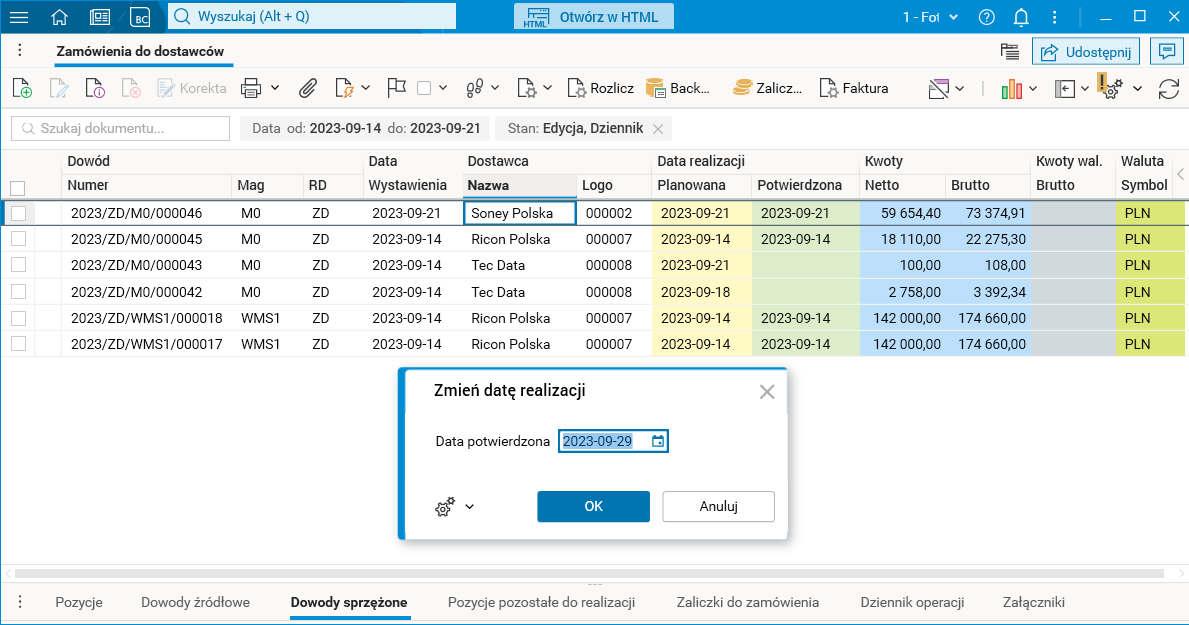Check the row for 2023/ZD/WMS1/000018

click(x=19, y=318)
